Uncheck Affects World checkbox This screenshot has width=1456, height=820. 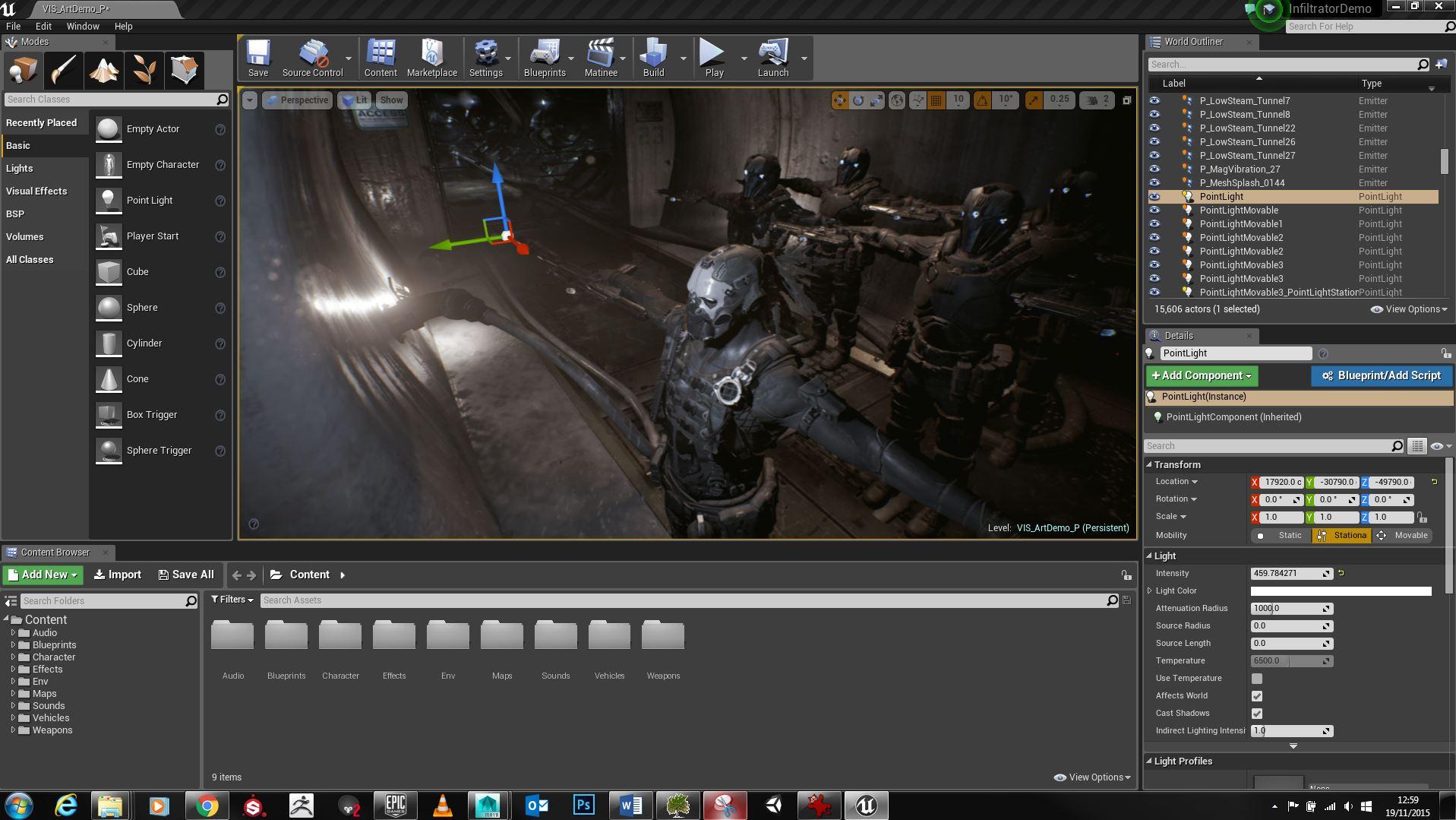(x=1257, y=696)
